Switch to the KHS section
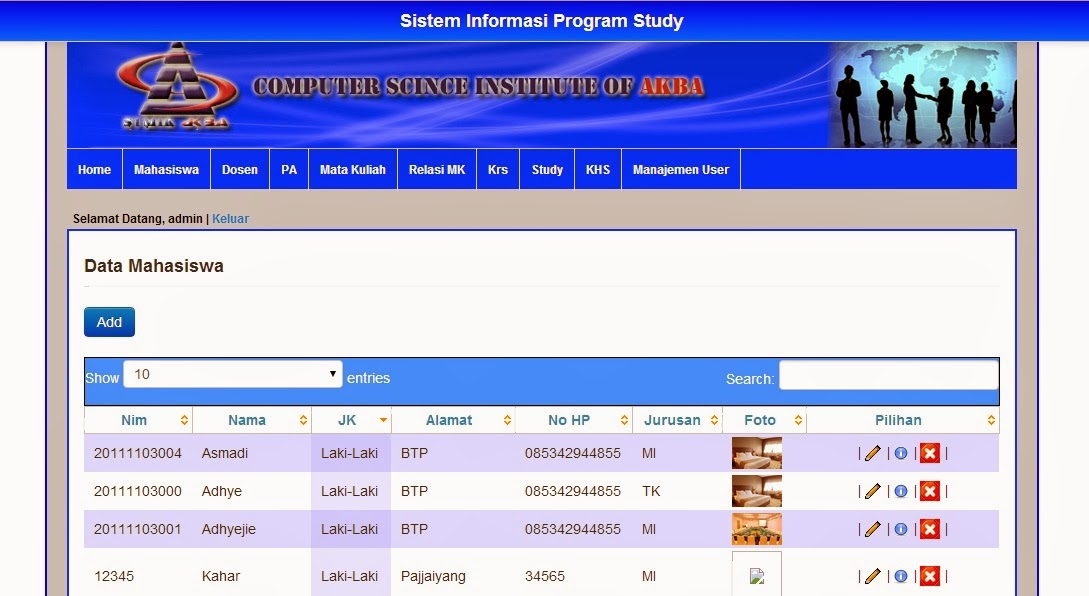This screenshot has height=596, width=1089. pyautogui.click(x=598, y=169)
